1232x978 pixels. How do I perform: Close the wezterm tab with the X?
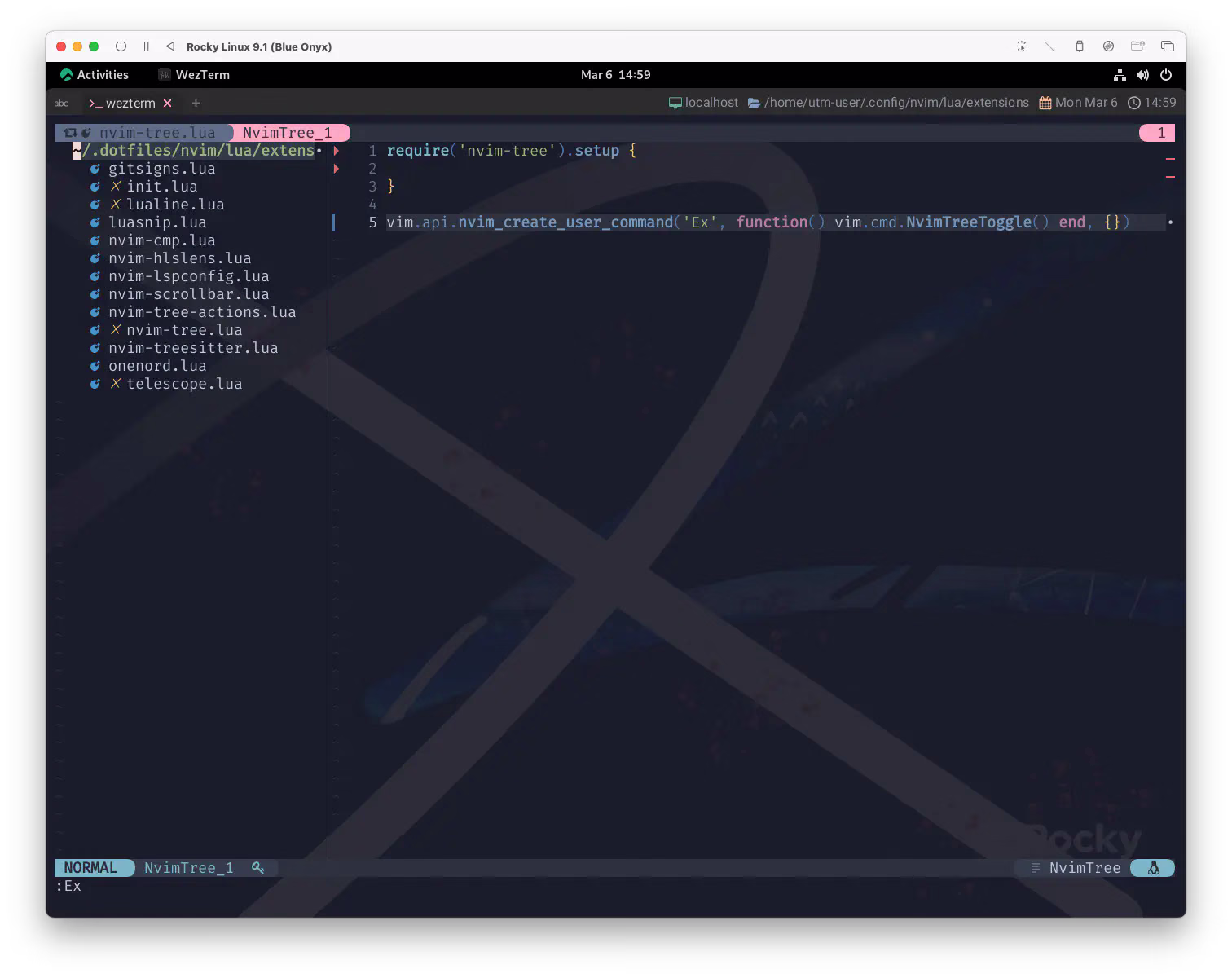[x=167, y=104]
